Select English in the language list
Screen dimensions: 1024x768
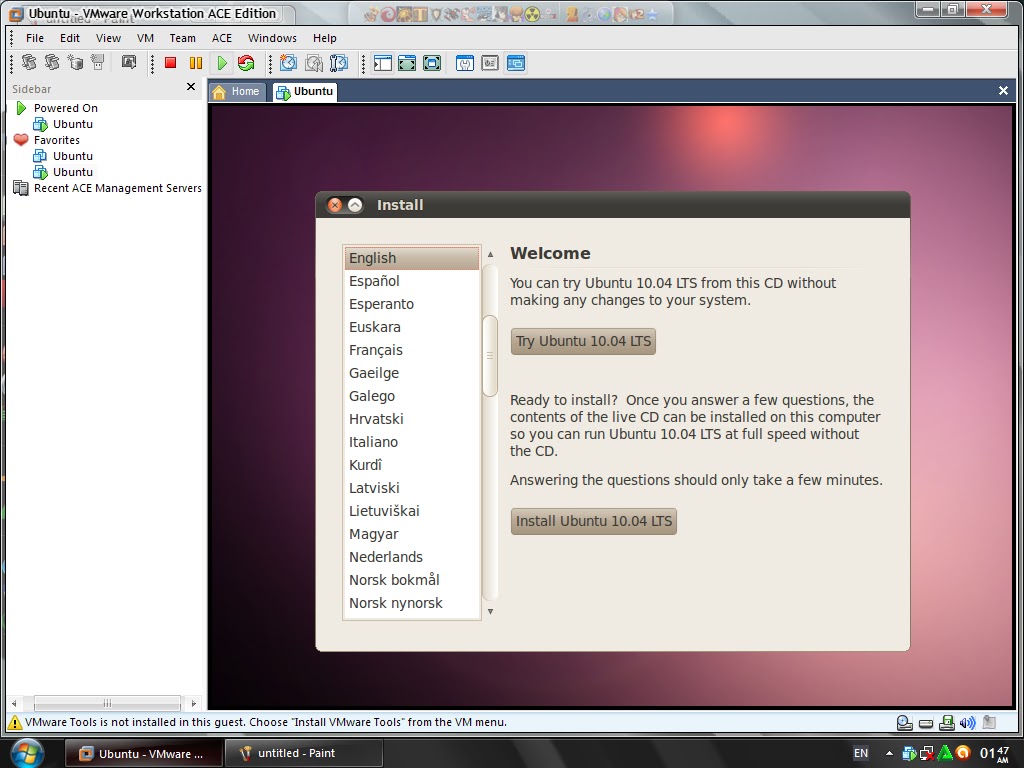pos(411,258)
